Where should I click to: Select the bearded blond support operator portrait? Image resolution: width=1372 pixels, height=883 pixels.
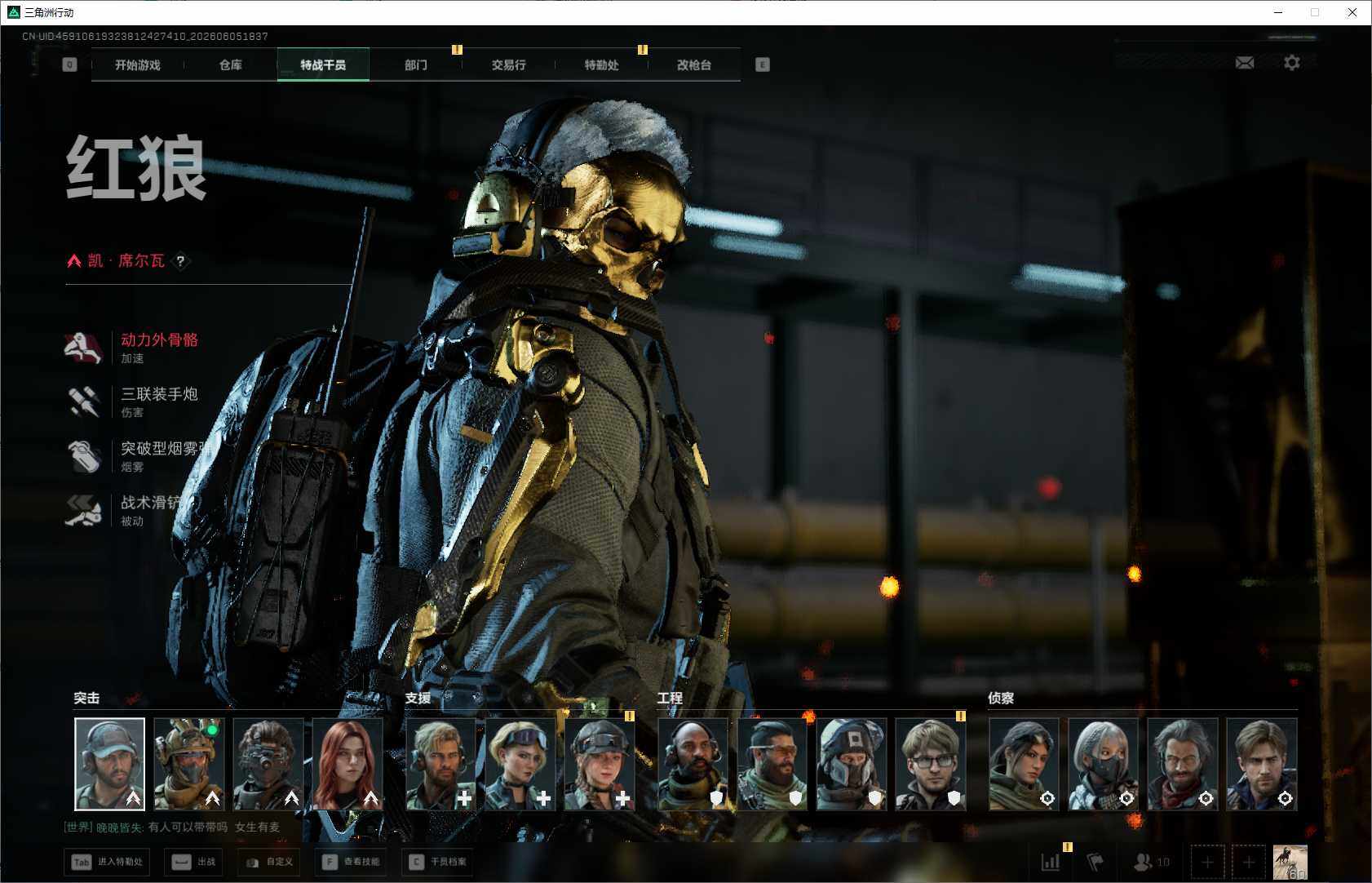441,764
